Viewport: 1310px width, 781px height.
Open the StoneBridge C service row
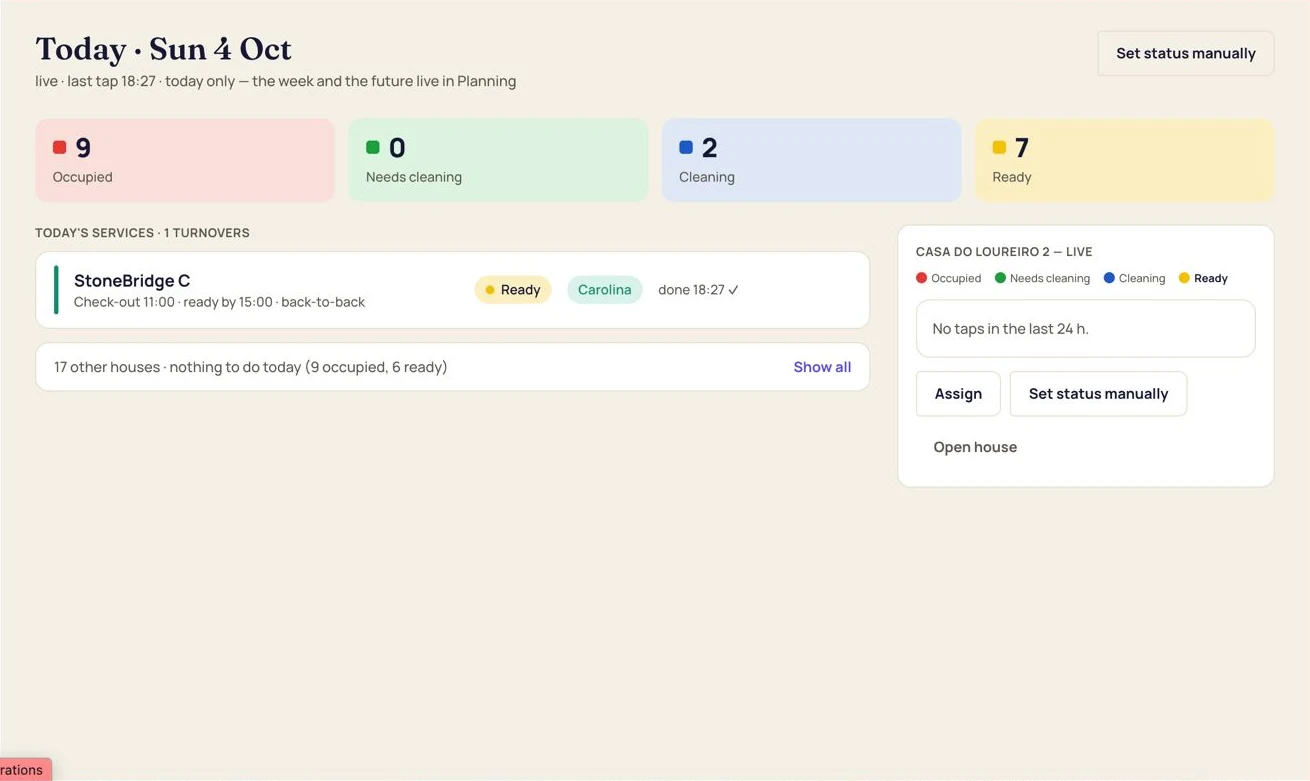(x=452, y=290)
